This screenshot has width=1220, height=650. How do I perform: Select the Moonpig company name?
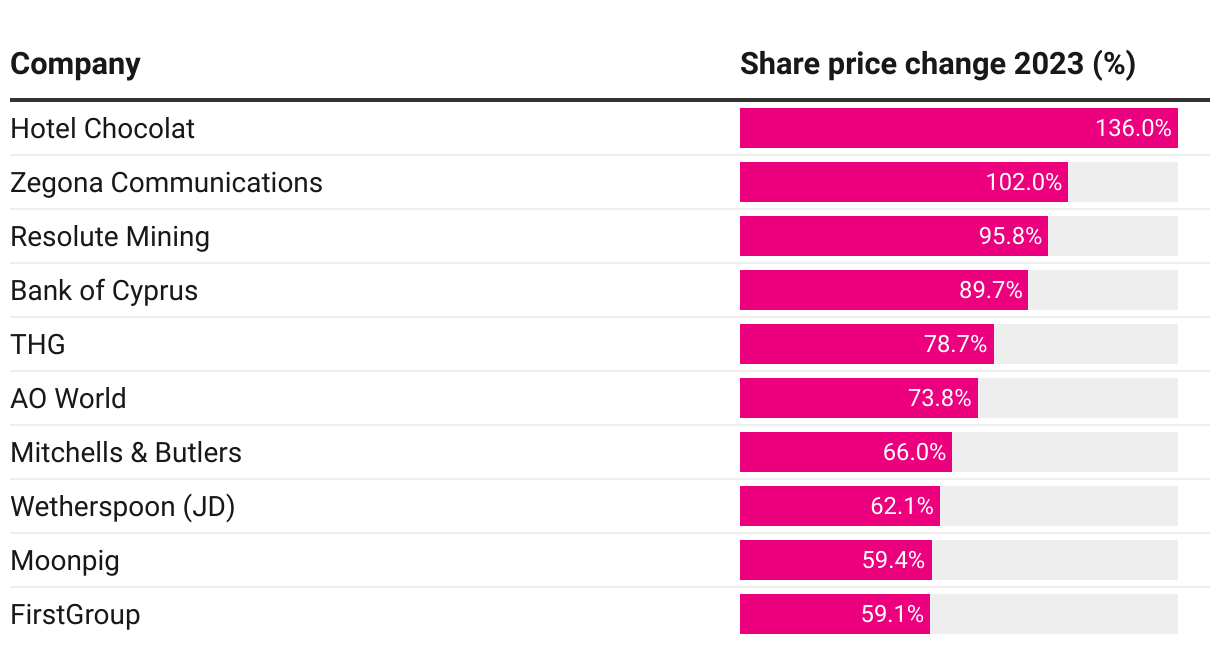[65, 561]
